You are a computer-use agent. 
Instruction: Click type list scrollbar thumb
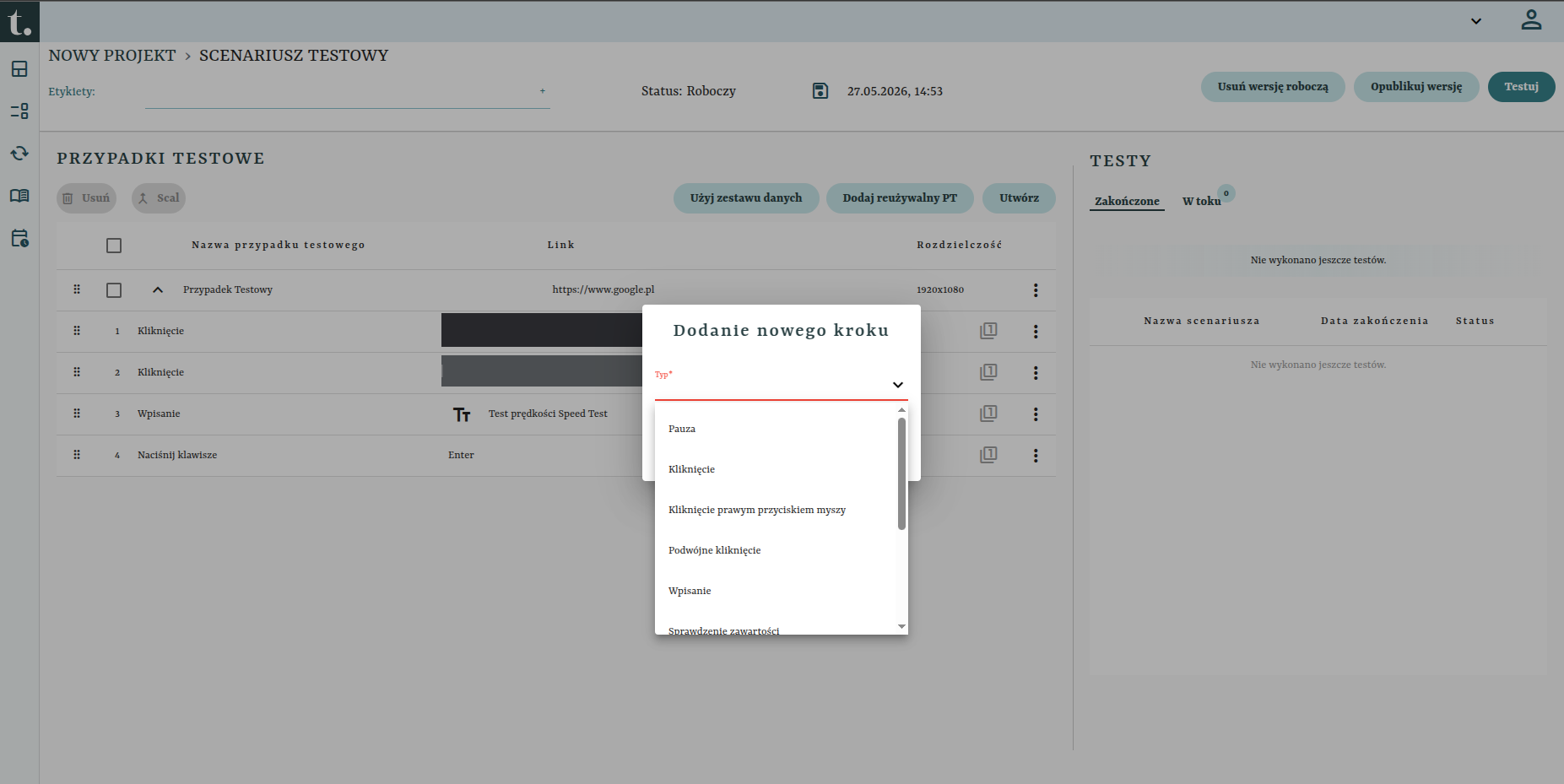[x=901, y=473]
